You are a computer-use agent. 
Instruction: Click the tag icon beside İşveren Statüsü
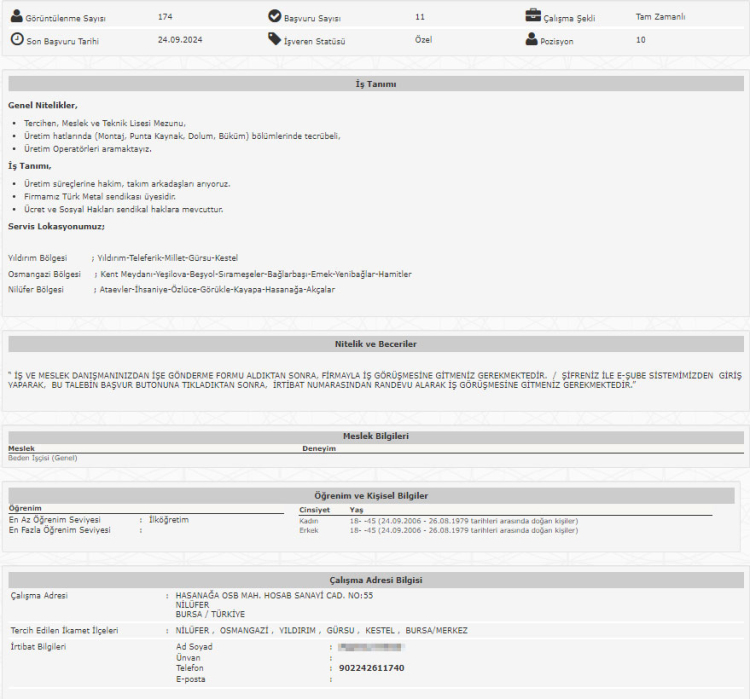click(275, 39)
